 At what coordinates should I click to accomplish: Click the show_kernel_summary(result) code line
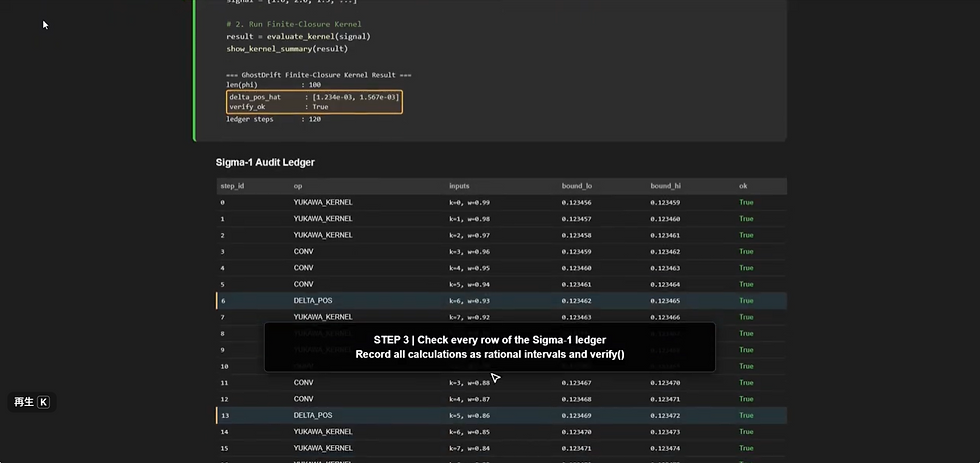[x=287, y=48]
